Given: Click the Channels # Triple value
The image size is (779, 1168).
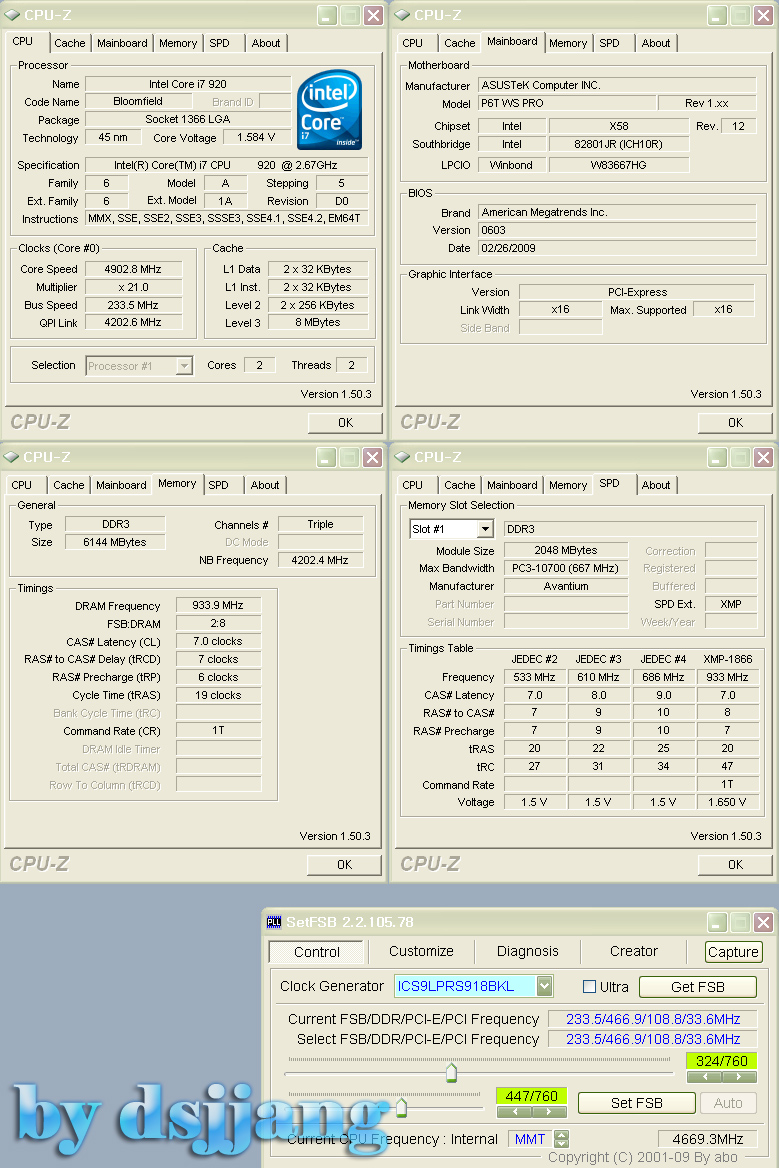Looking at the screenshot, I should click(320, 524).
